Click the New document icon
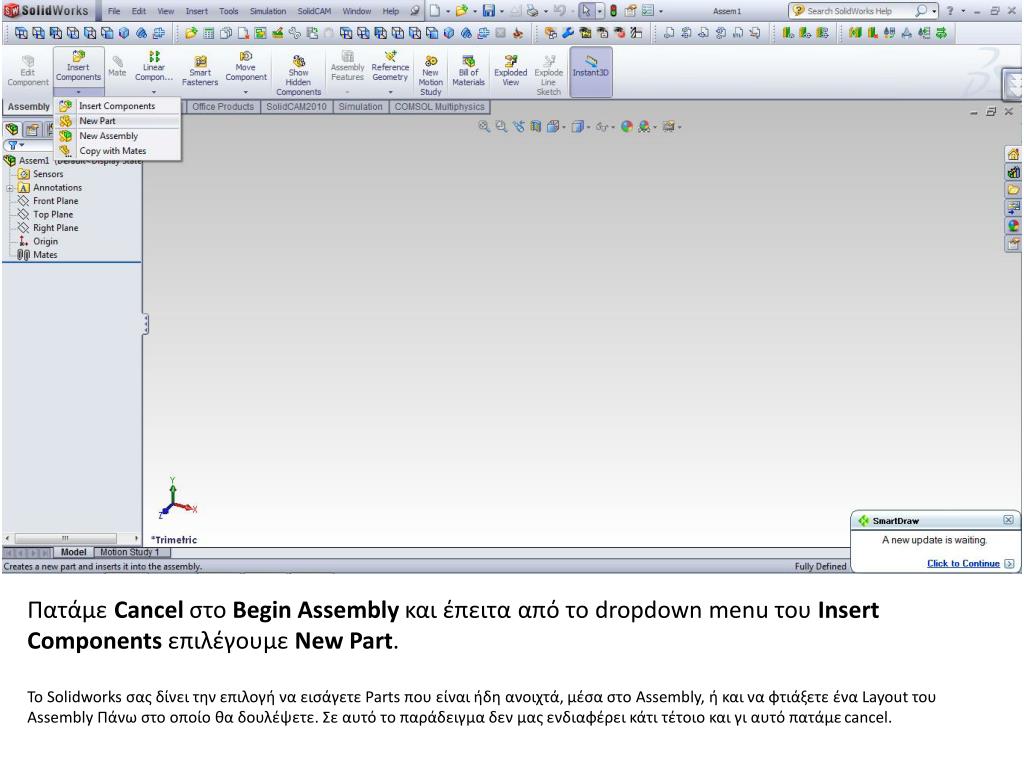Viewport: 1024px width, 768px height. (434, 11)
